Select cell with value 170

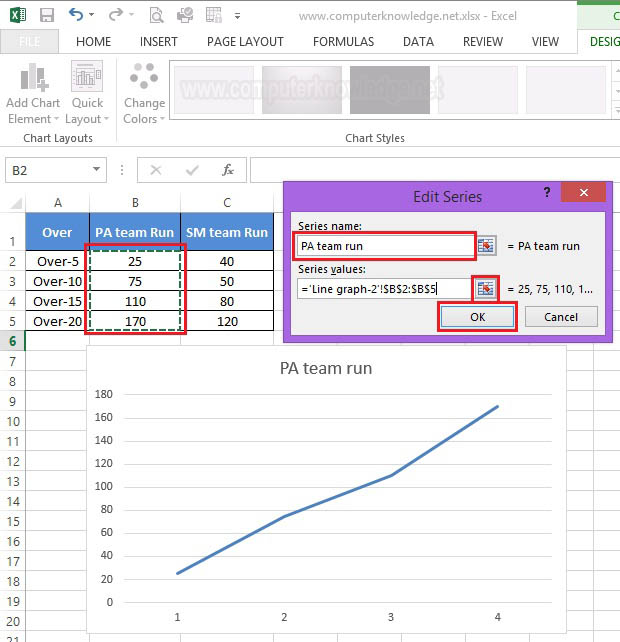135,321
